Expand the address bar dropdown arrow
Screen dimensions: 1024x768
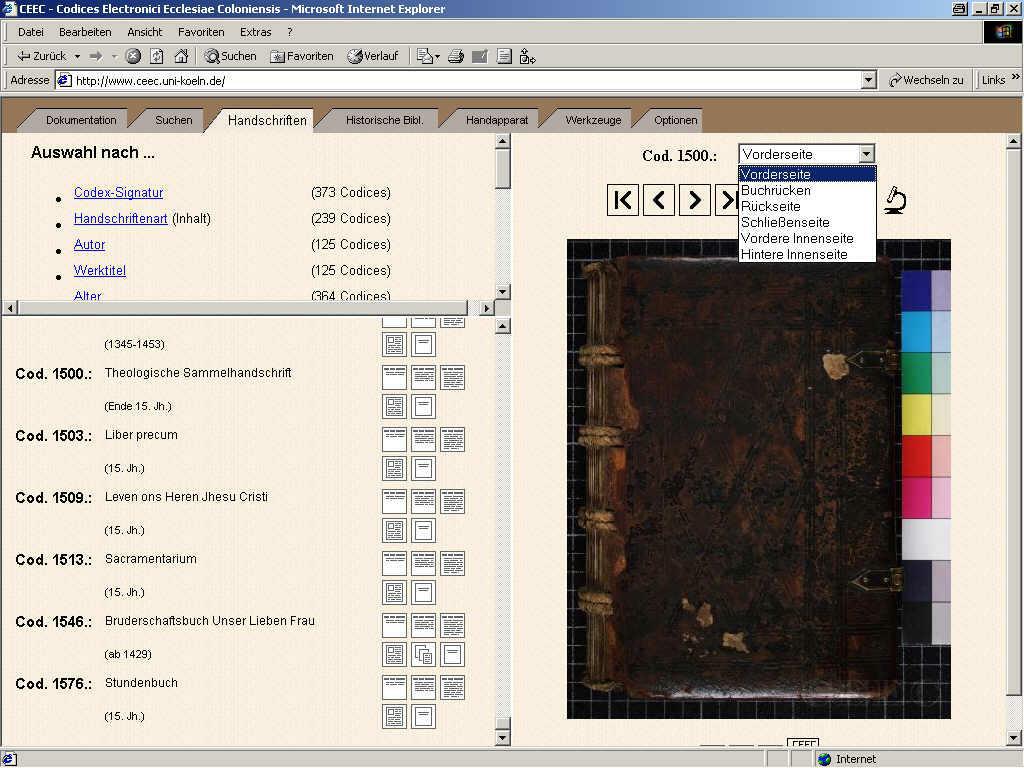[868, 80]
